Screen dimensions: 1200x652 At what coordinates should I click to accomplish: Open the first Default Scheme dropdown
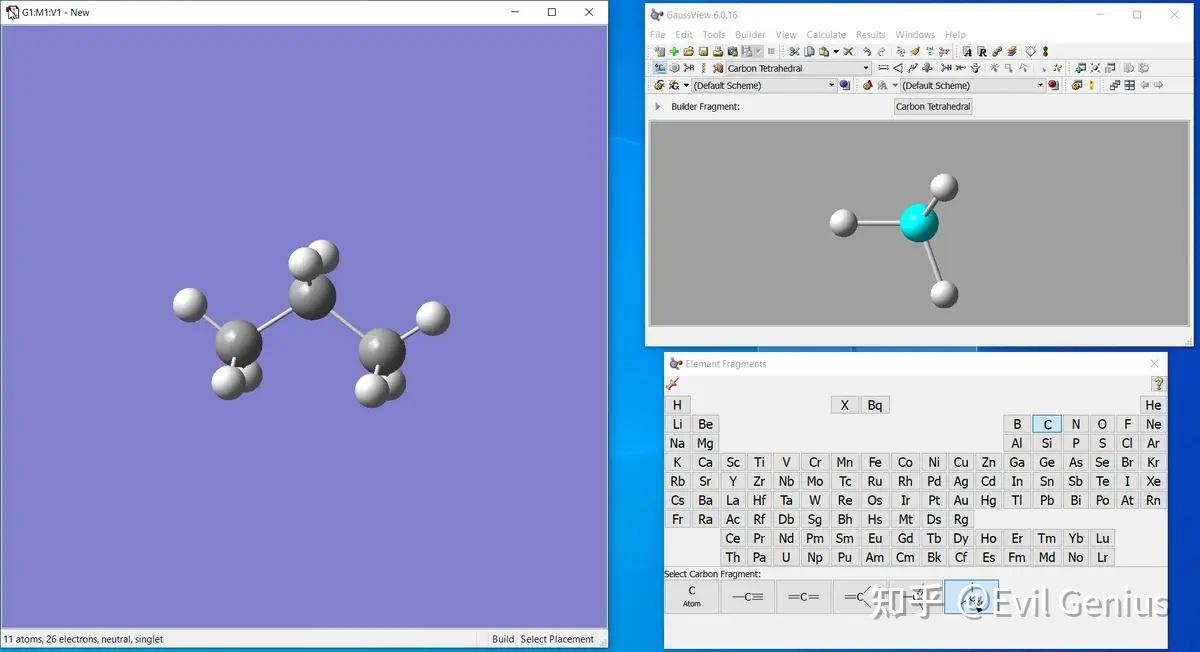point(831,85)
